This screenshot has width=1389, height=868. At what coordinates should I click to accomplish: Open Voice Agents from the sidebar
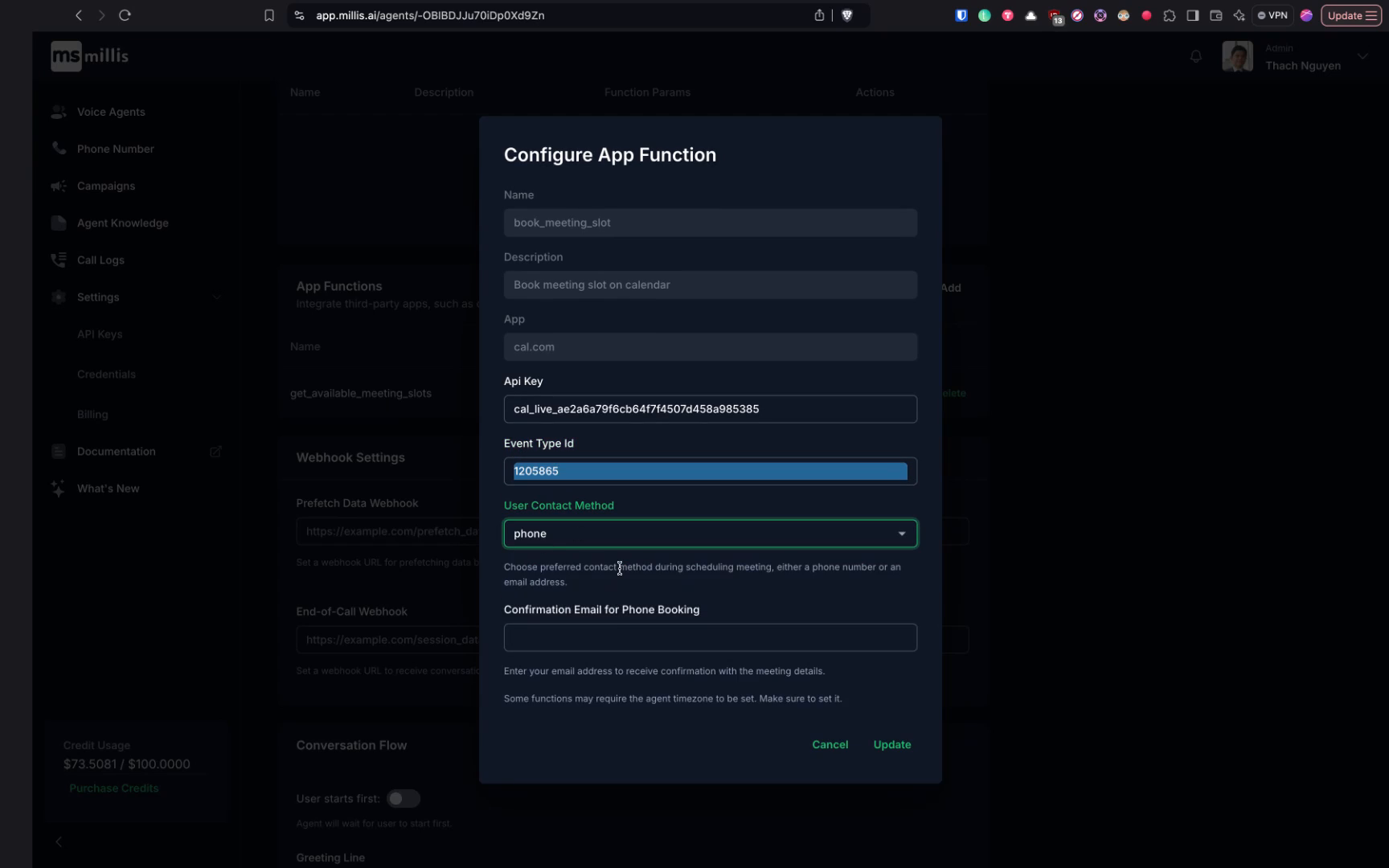110,112
